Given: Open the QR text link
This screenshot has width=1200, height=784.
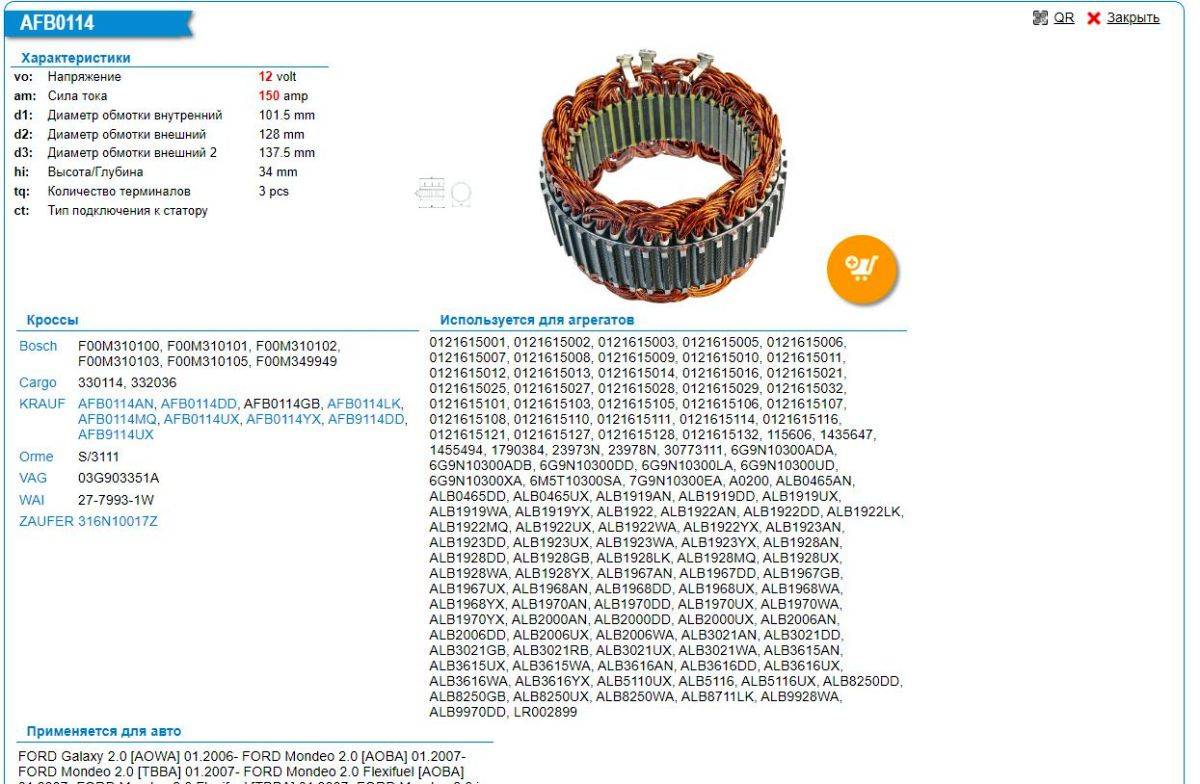Looking at the screenshot, I should pyautogui.click(x=1064, y=18).
